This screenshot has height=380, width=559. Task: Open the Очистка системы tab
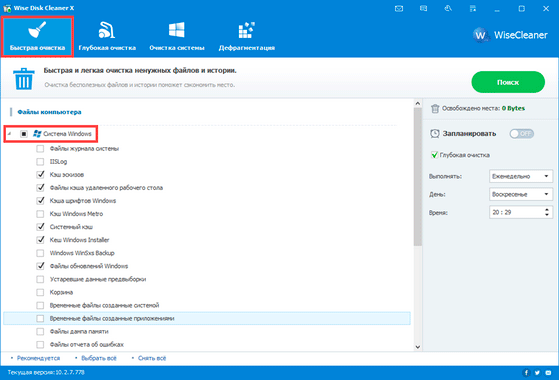[x=177, y=36]
